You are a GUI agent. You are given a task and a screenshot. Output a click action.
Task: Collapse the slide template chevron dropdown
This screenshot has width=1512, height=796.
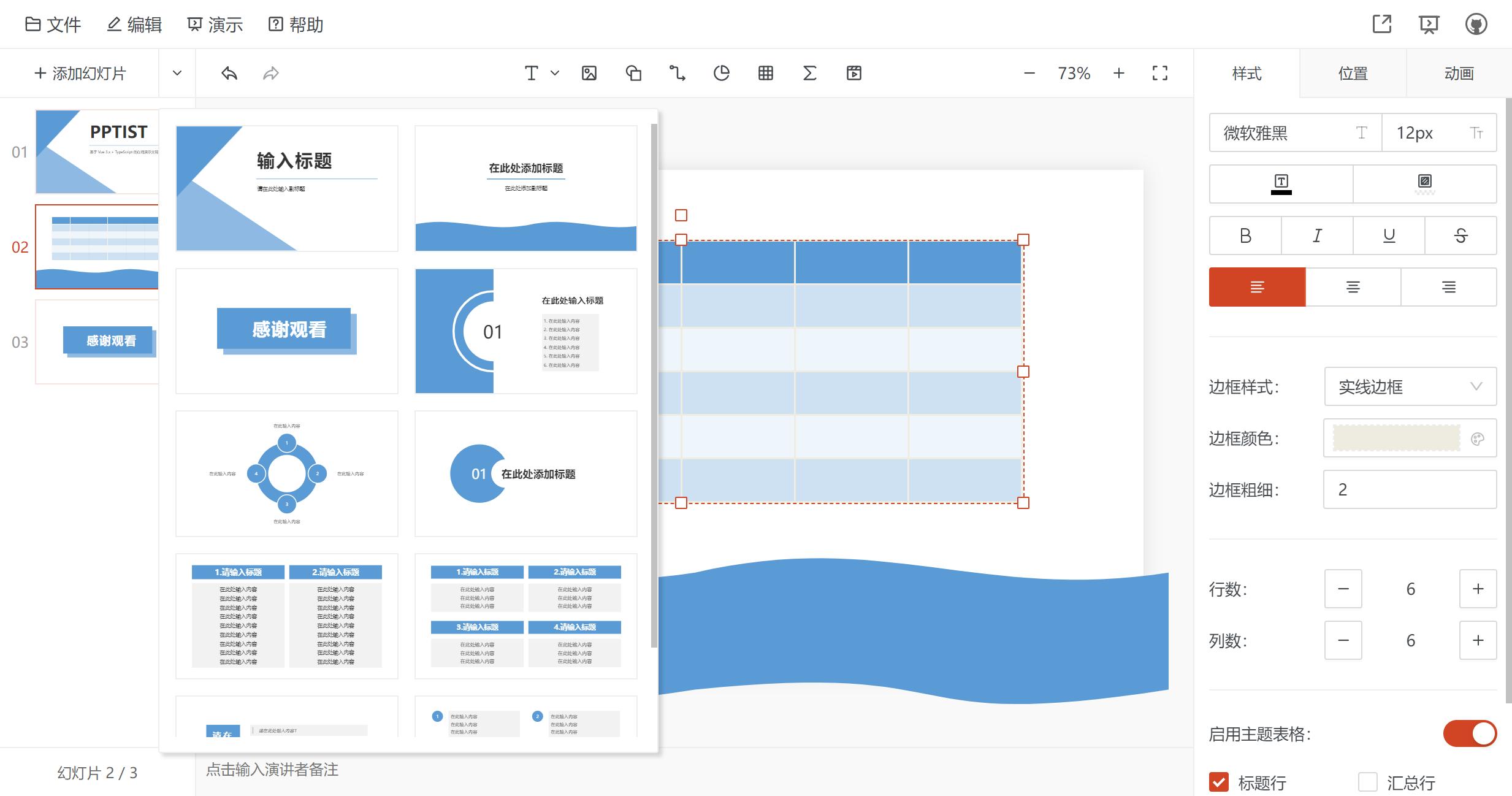pos(177,74)
